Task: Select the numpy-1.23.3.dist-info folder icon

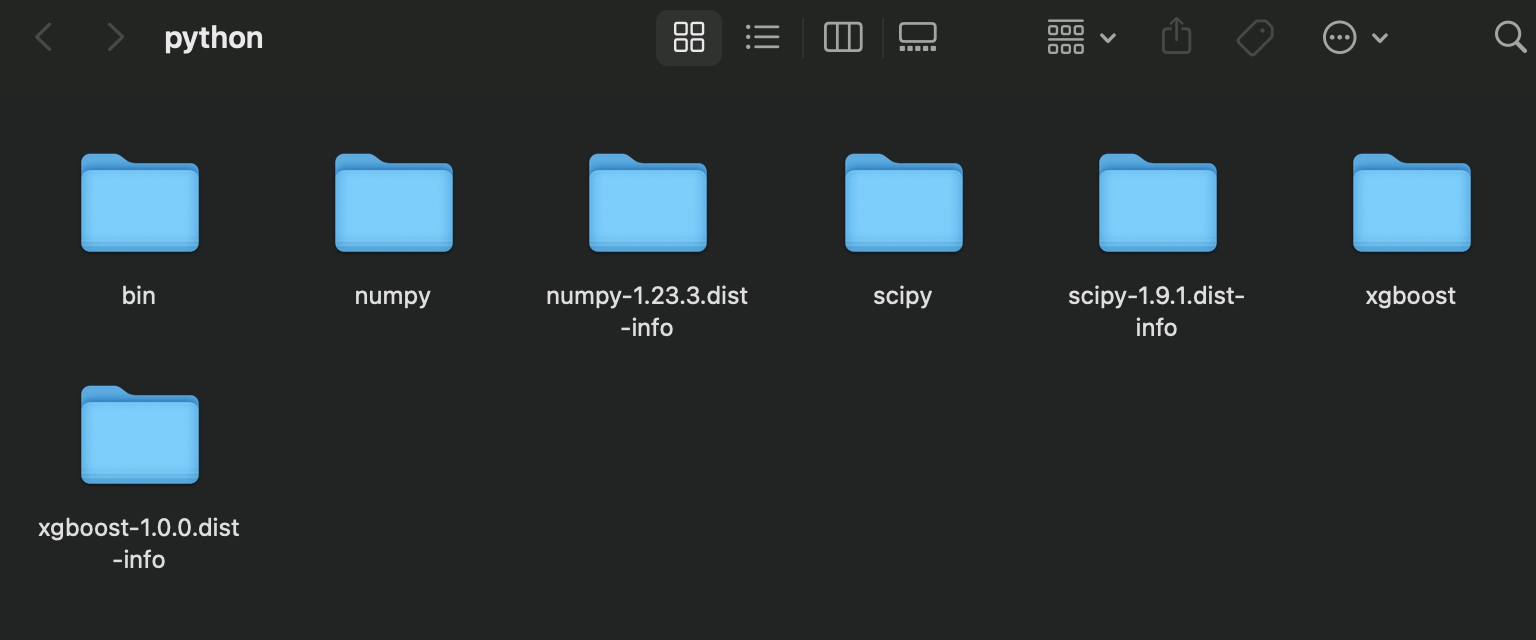Action: click(648, 203)
